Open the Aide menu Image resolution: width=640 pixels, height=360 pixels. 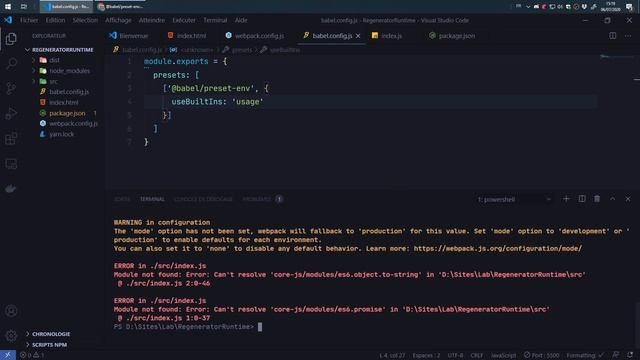(241, 20)
